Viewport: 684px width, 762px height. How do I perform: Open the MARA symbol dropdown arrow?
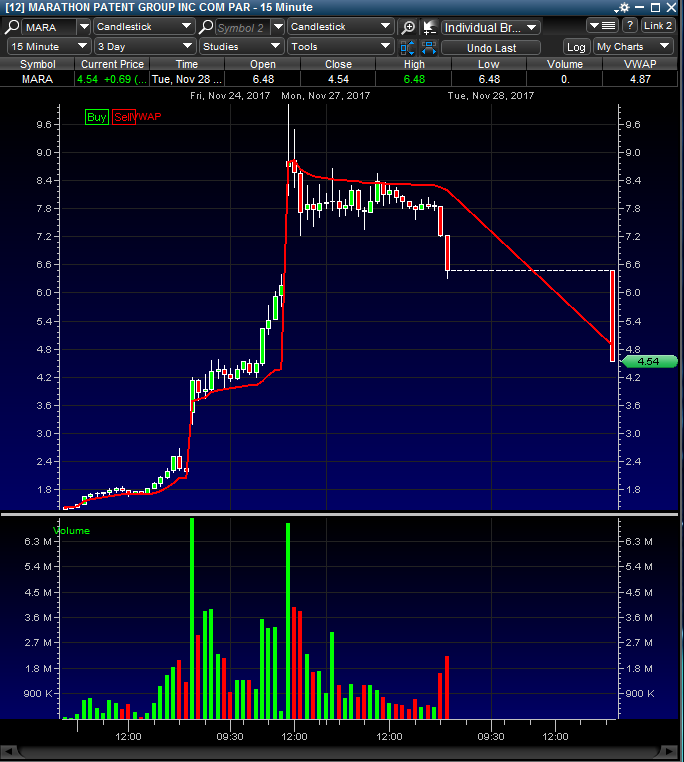click(x=84, y=27)
